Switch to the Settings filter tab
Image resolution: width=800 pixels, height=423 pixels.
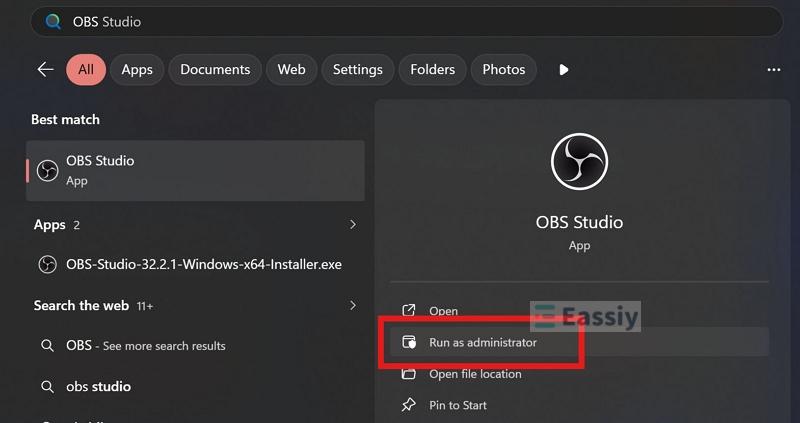pyautogui.click(x=358, y=69)
